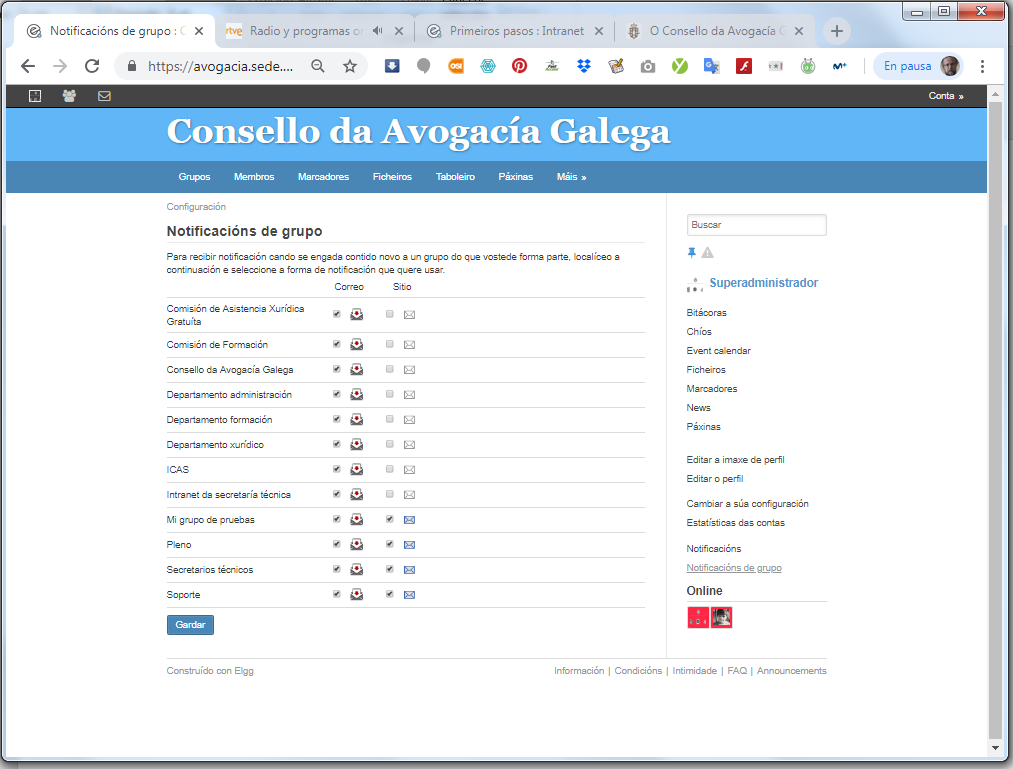Disable Sitio checkbox for Soporte
Image resolution: width=1013 pixels, height=769 pixels.
(389, 594)
